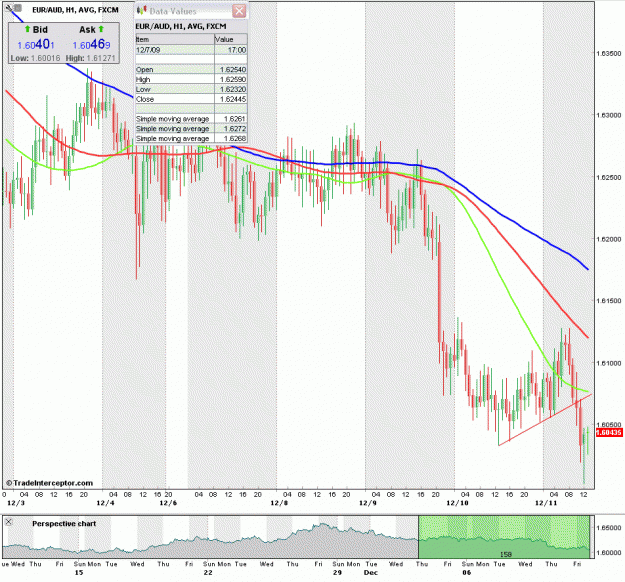The height and width of the screenshot is (582, 625).
Task: Click the Perspective chart label
Action: point(64,524)
